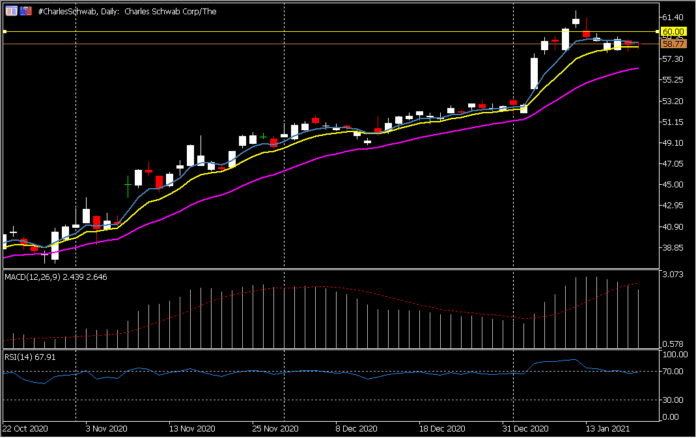696x438 pixels.
Task: Click the 55.25 price scale value
Action: point(672,80)
